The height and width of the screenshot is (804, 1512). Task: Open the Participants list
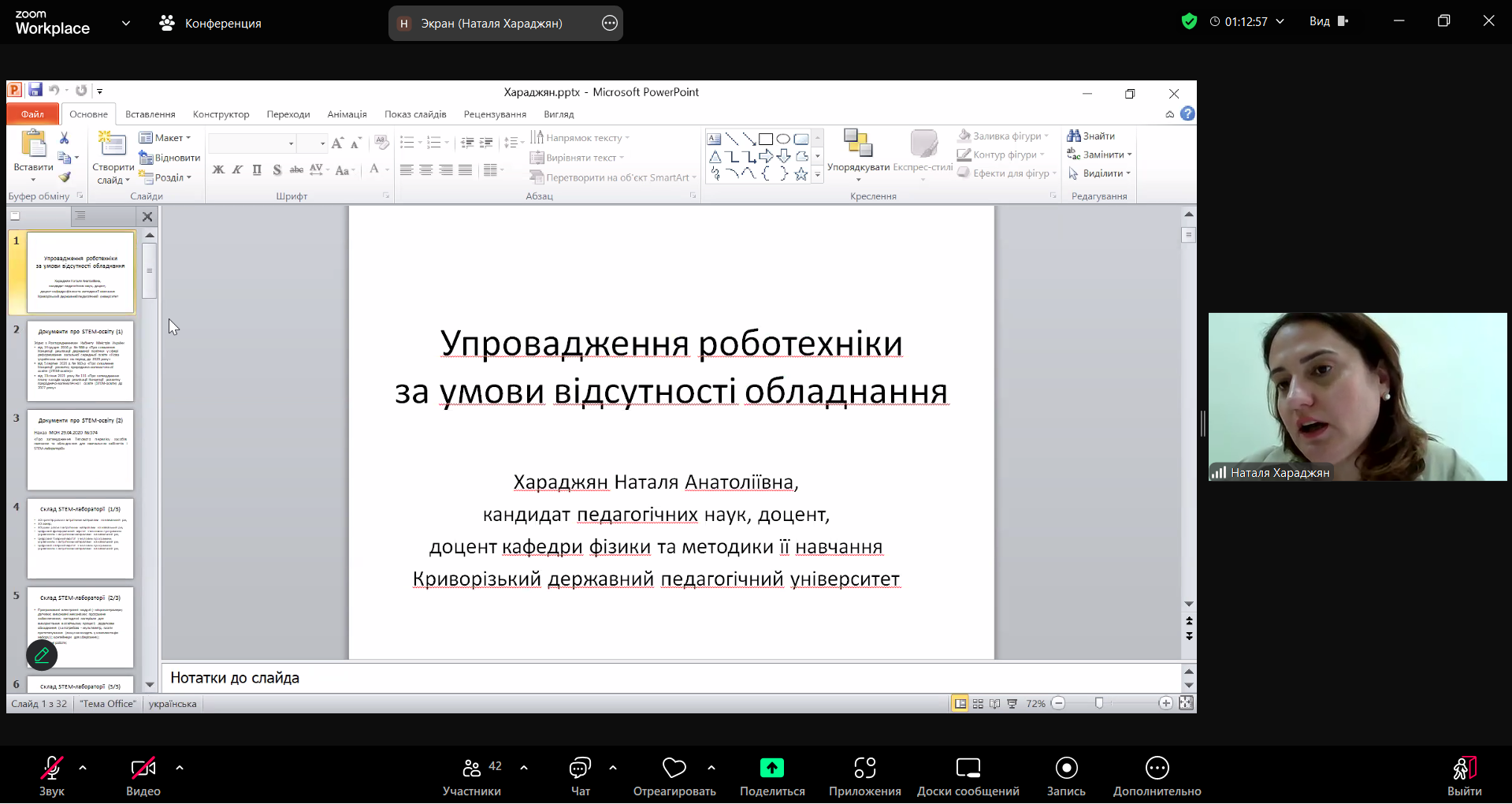pyautogui.click(x=471, y=768)
